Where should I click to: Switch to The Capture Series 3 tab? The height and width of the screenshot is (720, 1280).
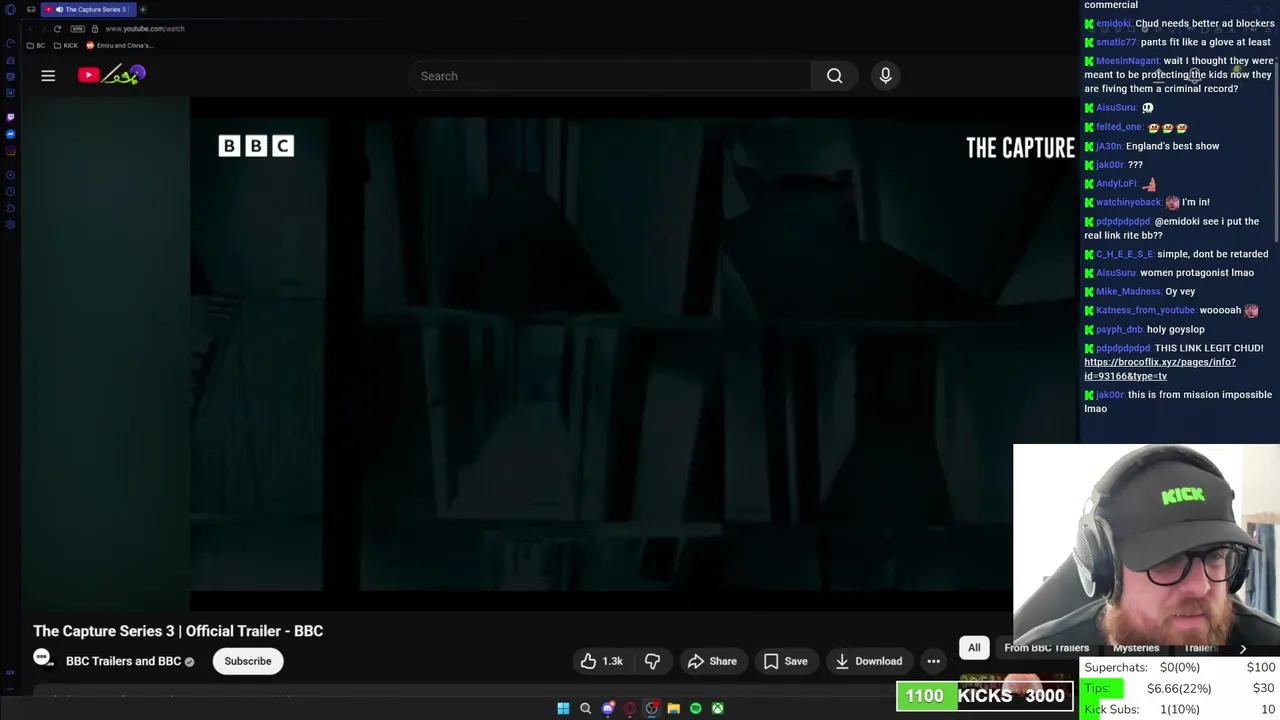click(x=88, y=9)
